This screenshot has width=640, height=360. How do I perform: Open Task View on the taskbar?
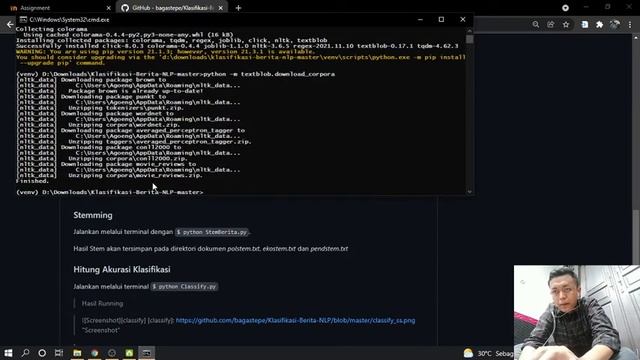(x=59, y=353)
